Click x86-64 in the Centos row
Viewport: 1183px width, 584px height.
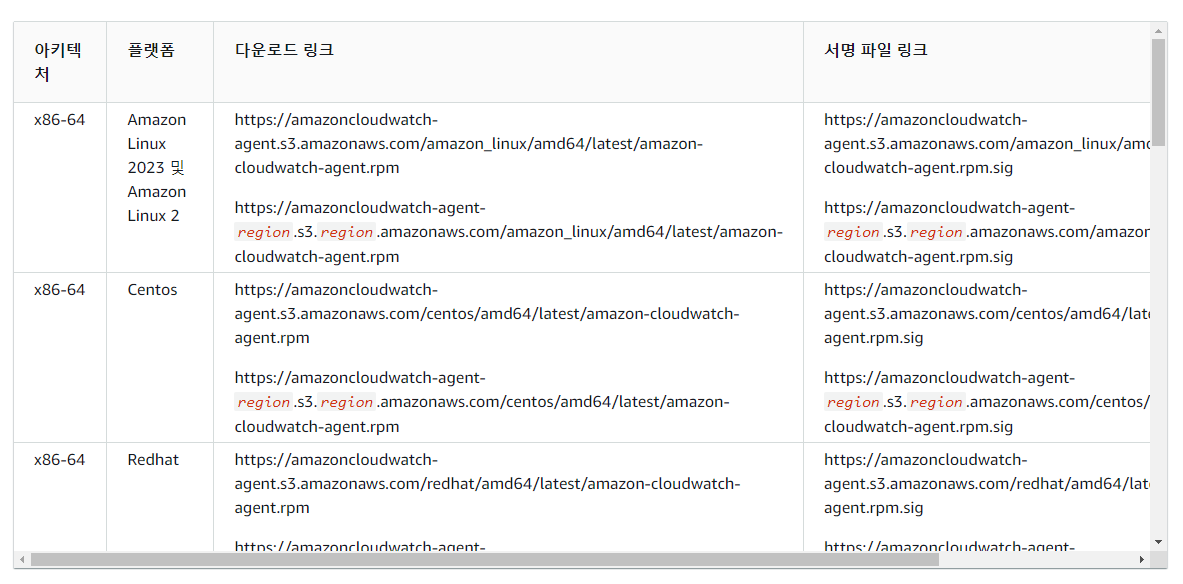[60, 290]
